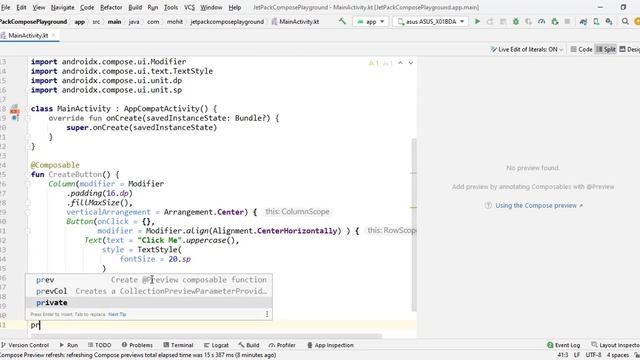640x360 pixels.
Task: Open the App Inspection tool window
Action: [x=330, y=345]
